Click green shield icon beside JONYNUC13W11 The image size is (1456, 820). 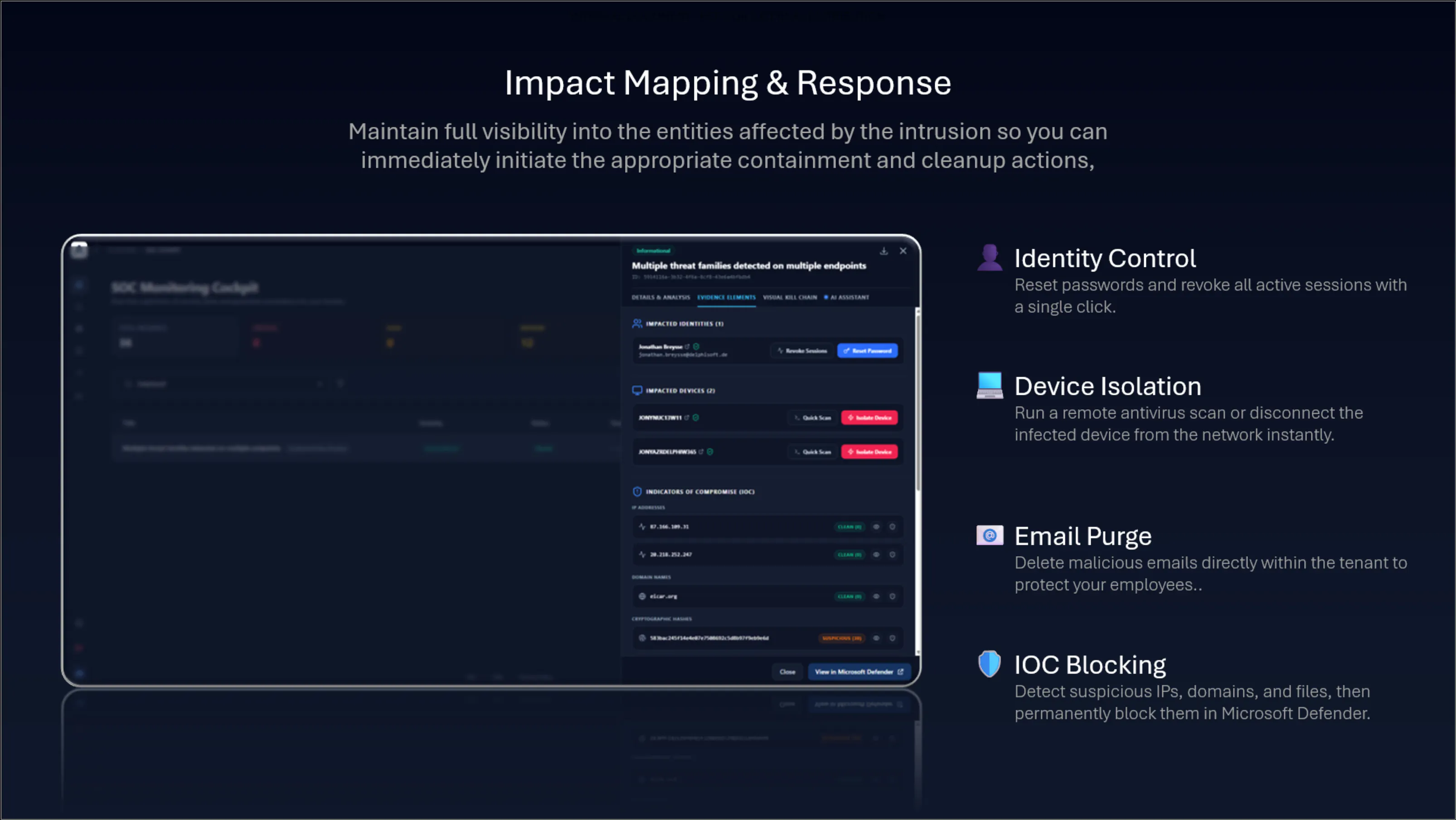pos(696,417)
